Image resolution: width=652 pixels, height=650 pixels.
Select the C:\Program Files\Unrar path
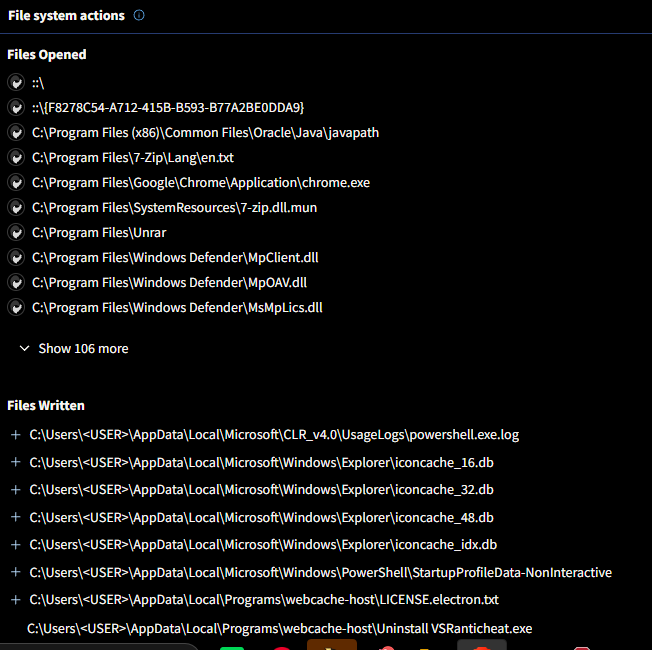pos(99,232)
